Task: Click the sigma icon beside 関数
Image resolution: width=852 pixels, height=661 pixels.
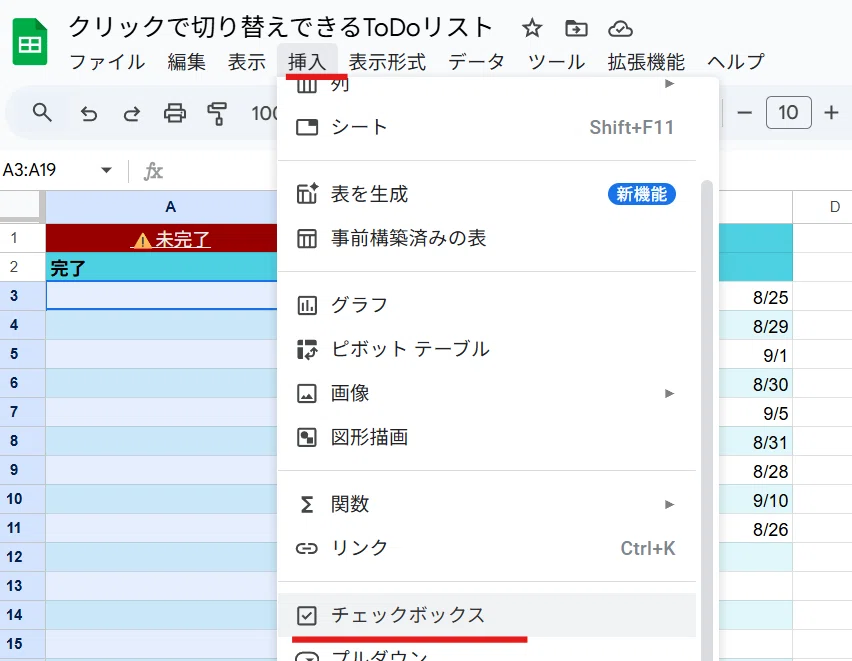Action: point(306,505)
